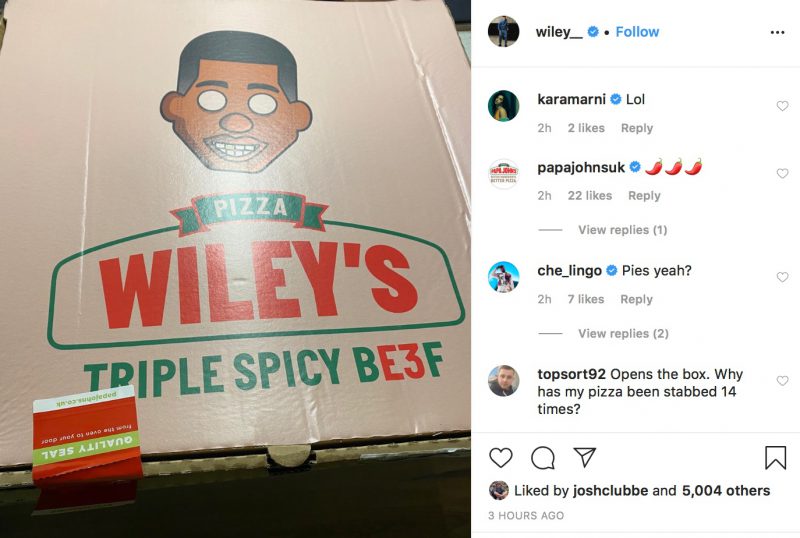Viewport: 800px width, 538px height.
Task: Open joshclubbe's profile from the liked-by line
Action: [610, 491]
